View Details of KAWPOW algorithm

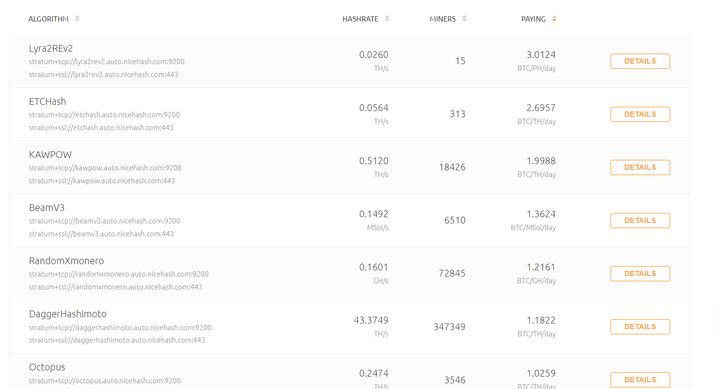(640, 167)
